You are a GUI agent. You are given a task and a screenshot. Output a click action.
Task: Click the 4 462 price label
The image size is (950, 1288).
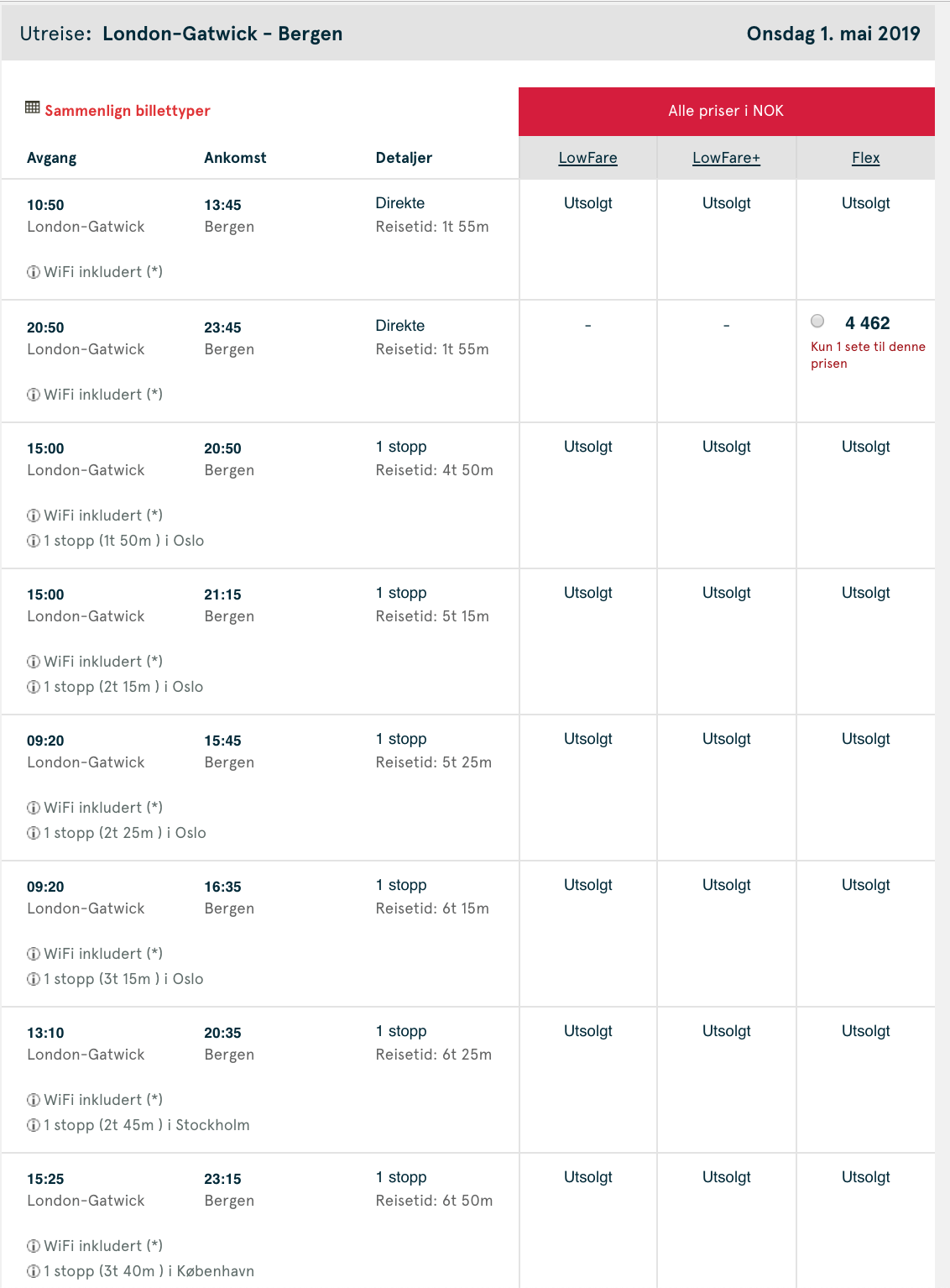[868, 323]
